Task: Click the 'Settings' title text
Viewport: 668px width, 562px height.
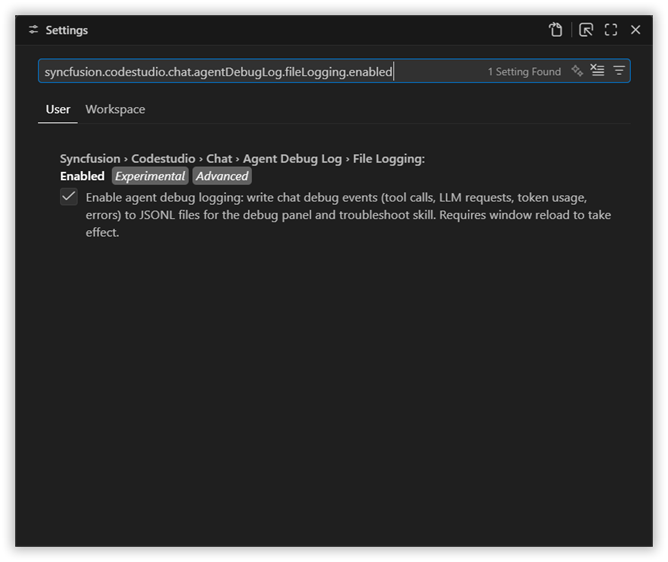Action: [x=66, y=30]
